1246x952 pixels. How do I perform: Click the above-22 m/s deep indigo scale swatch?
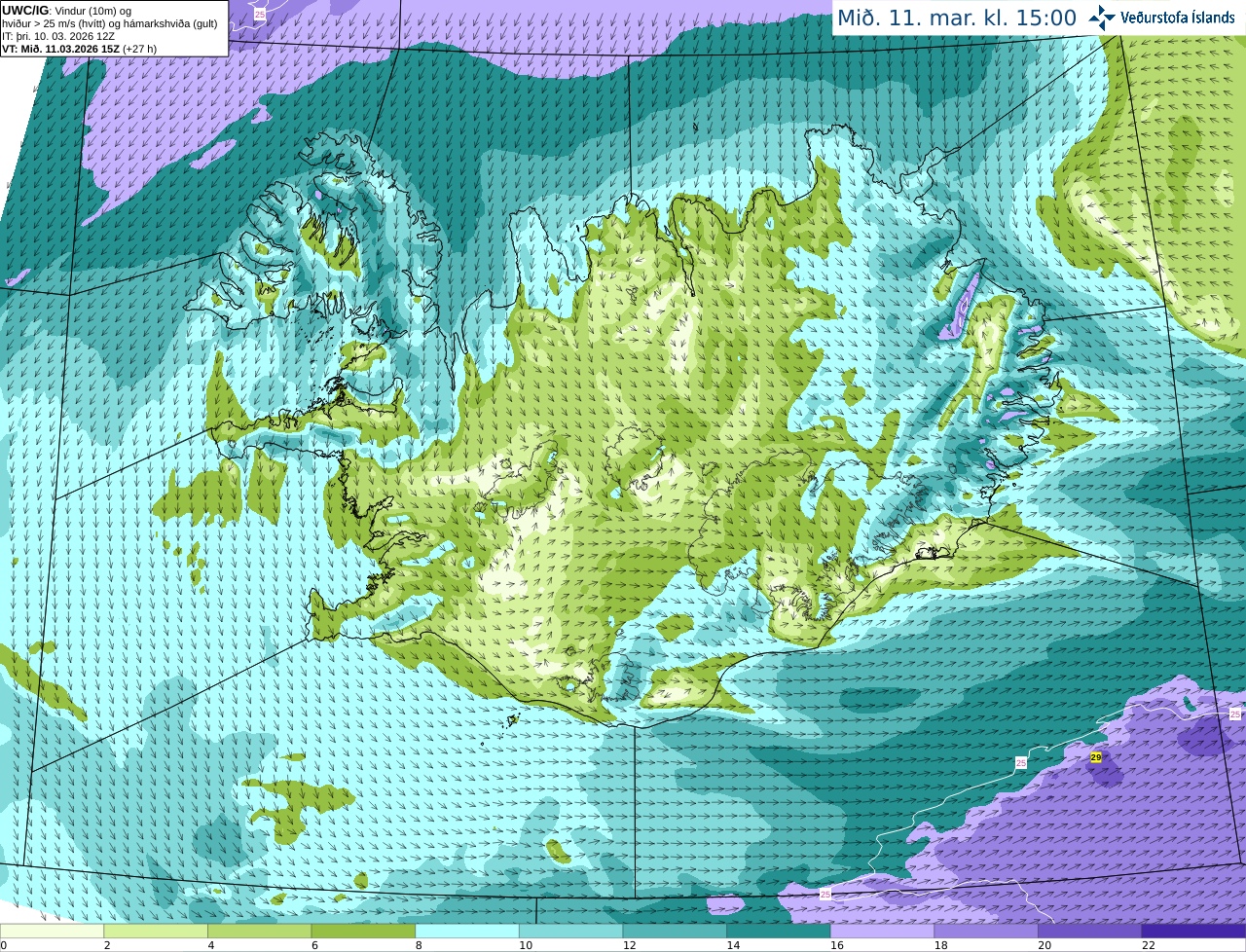pos(1193,931)
